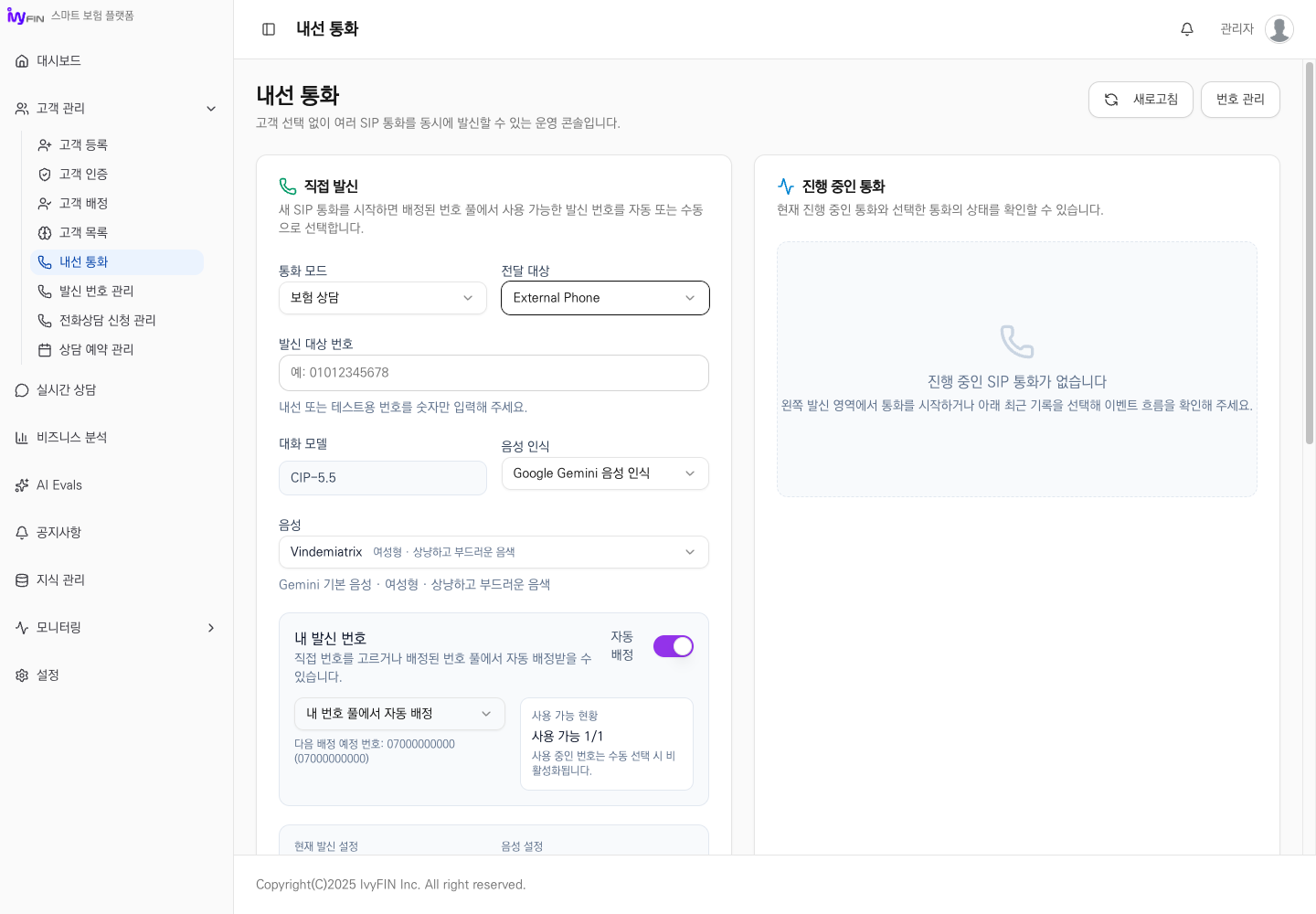Open notifications bell icon
The width and height of the screenshot is (1316, 914).
pos(1187,29)
